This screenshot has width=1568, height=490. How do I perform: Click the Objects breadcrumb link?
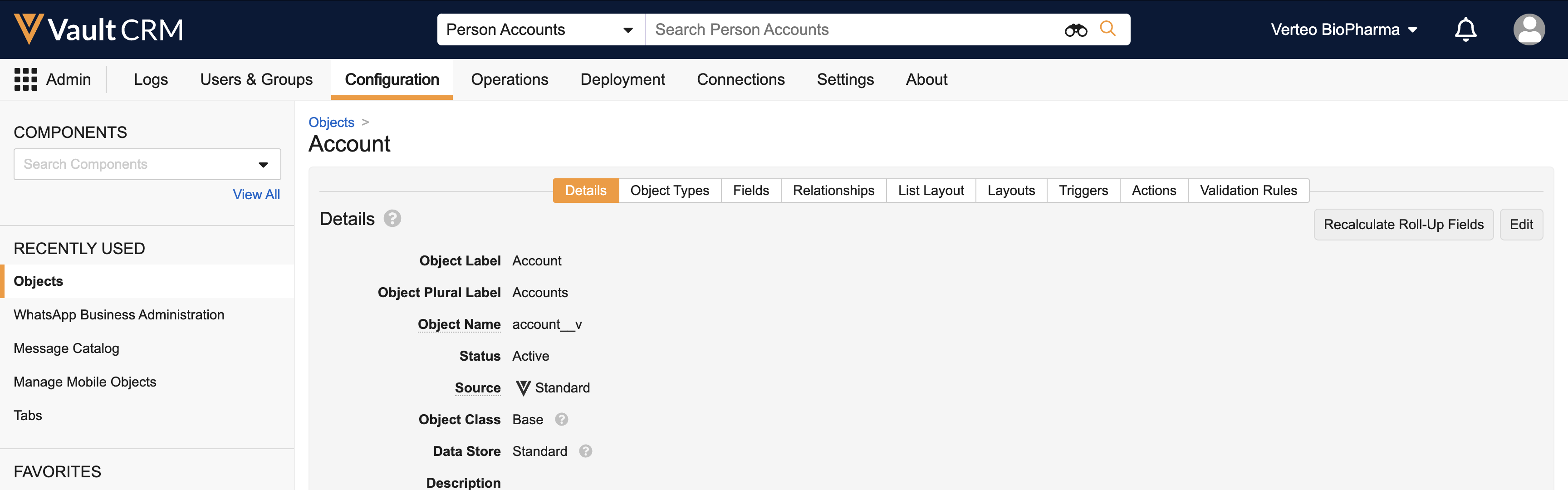click(331, 122)
